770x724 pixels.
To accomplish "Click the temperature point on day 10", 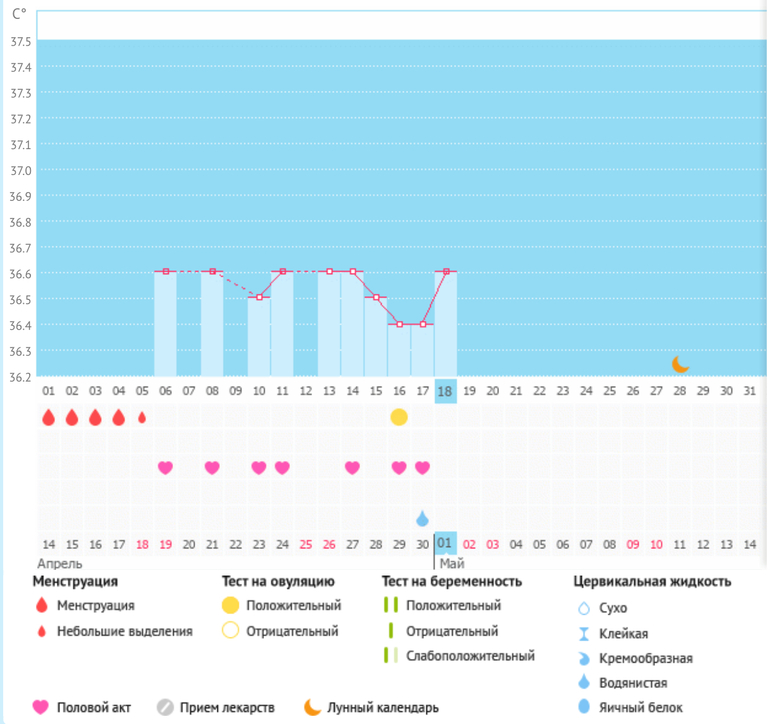I will coord(259,297).
